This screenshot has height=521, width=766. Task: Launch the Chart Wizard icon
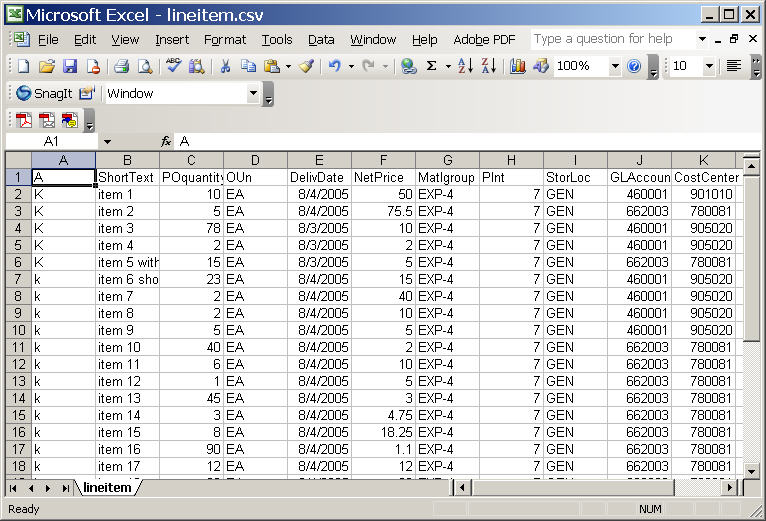[x=517, y=66]
